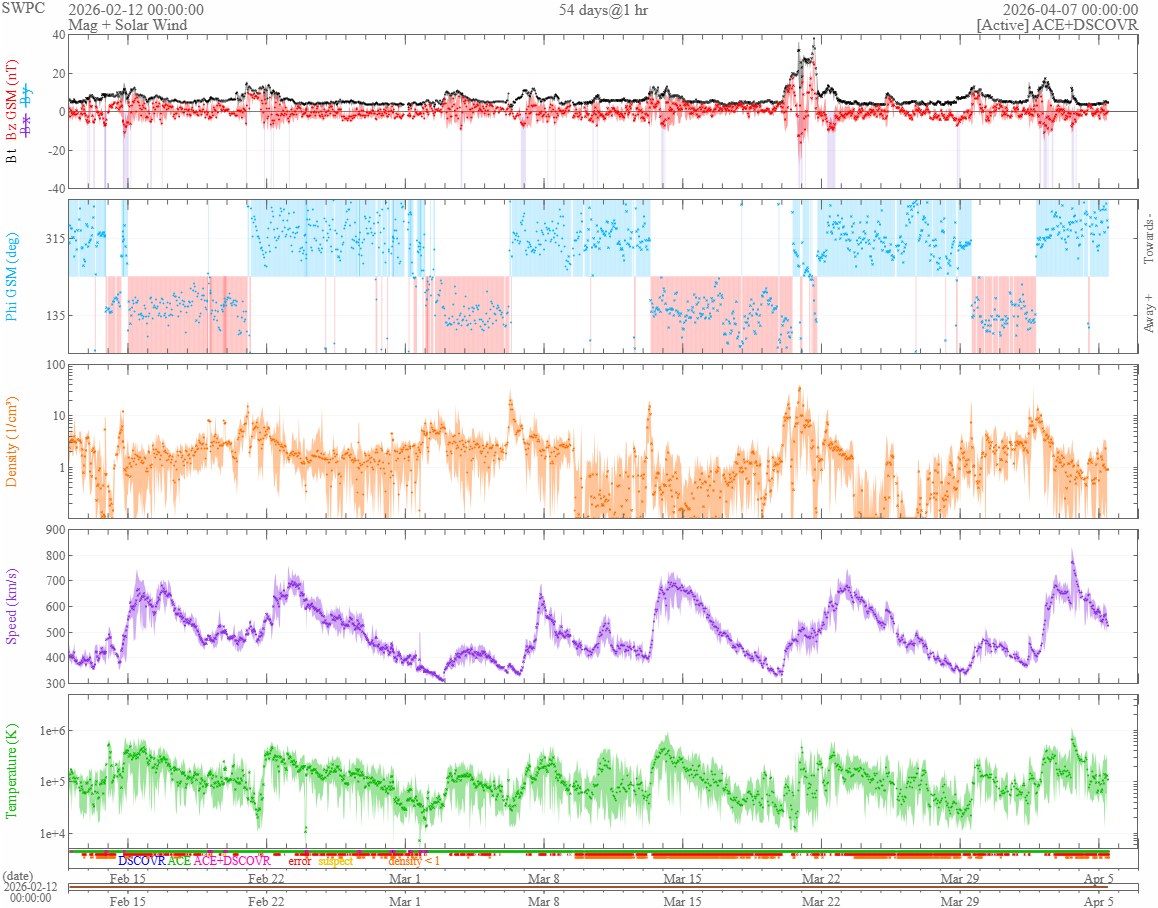1158x908 pixels.
Task: Click the green ACE legend entry
Action: point(179,860)
